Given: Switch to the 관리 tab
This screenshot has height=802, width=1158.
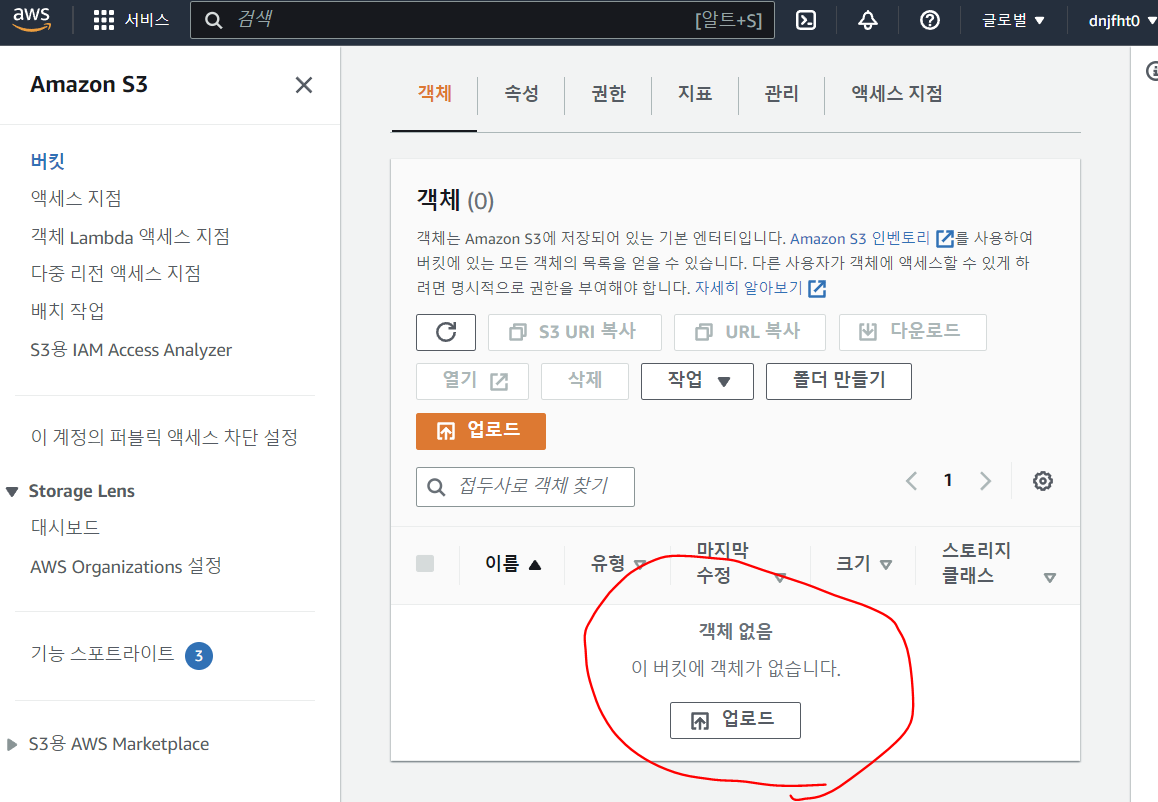Looking at the screenshot, I should pyautogui.click(x=781, y=94).
